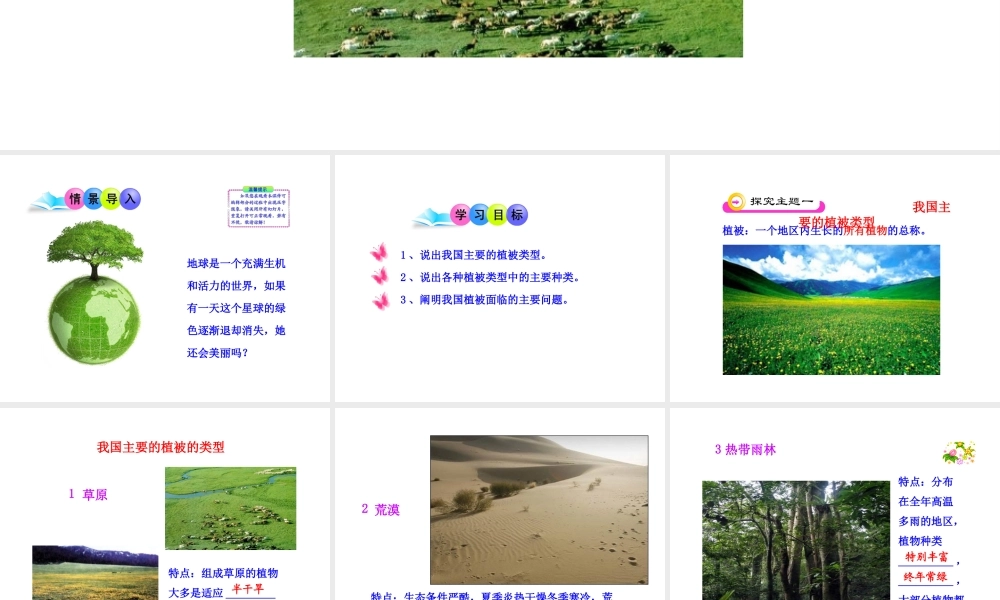Click text '说出我国主要的植被类型'
1000x600 pixels.
coord(480,255)
